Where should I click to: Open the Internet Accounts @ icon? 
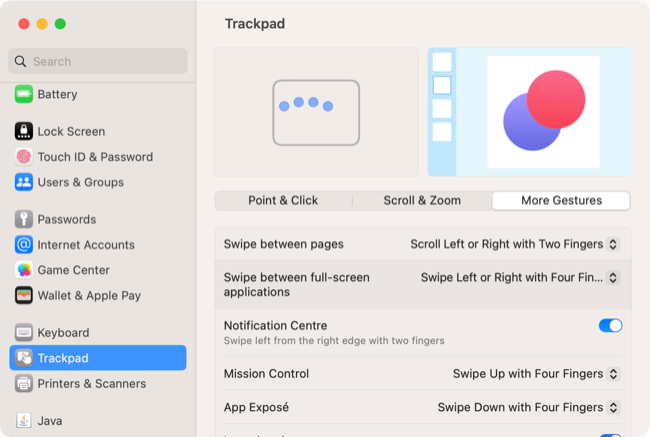click(24, 244)
